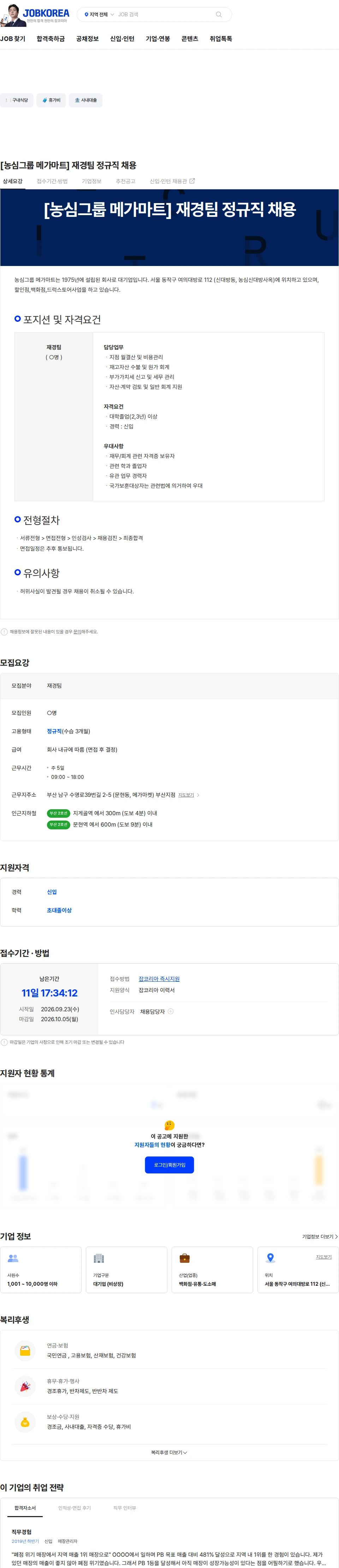Image resolution: width=339 pixels, height=1568 pixels.
Task: Click the 백화점·유통·도소매 industry text
Action: [197, 1284]
